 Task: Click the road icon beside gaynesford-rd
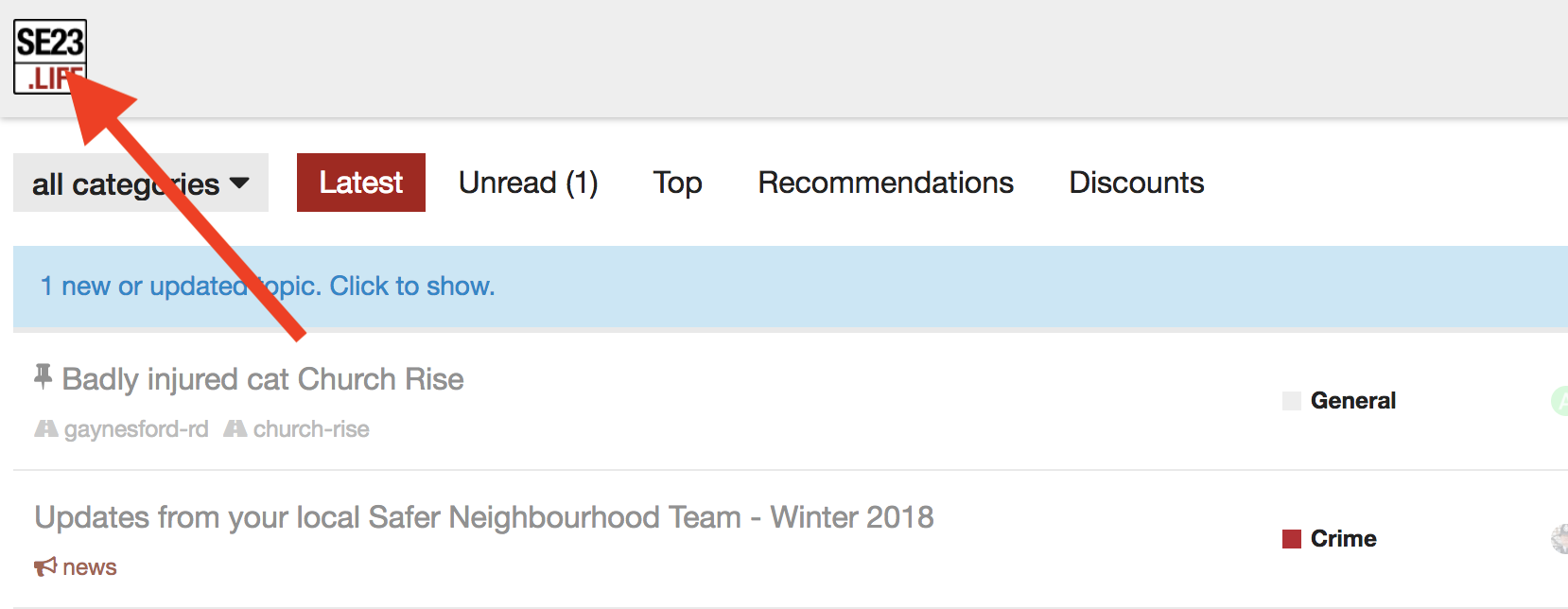pyautogui.click(x=45, y=429)
